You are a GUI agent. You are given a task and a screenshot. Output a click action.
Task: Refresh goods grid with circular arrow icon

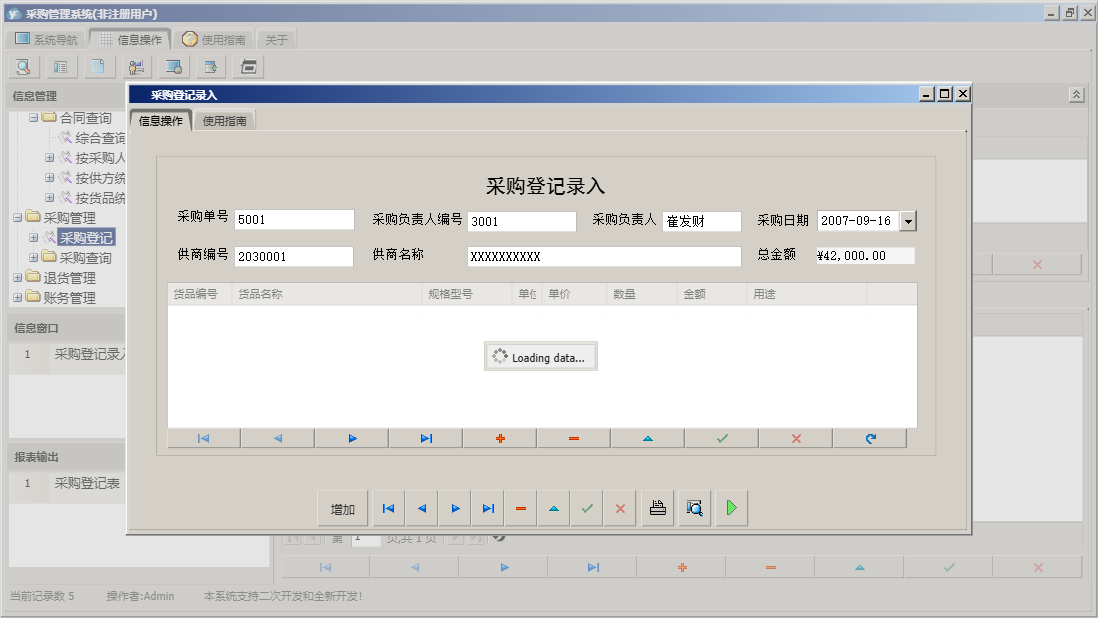(869, 437)
